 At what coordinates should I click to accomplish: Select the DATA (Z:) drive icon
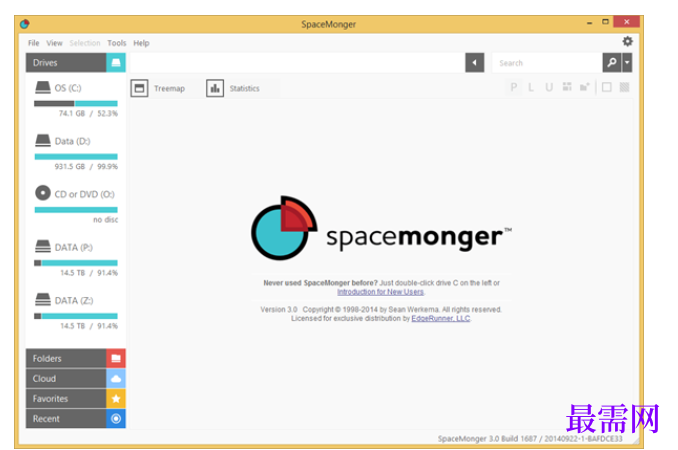(42, 299)
